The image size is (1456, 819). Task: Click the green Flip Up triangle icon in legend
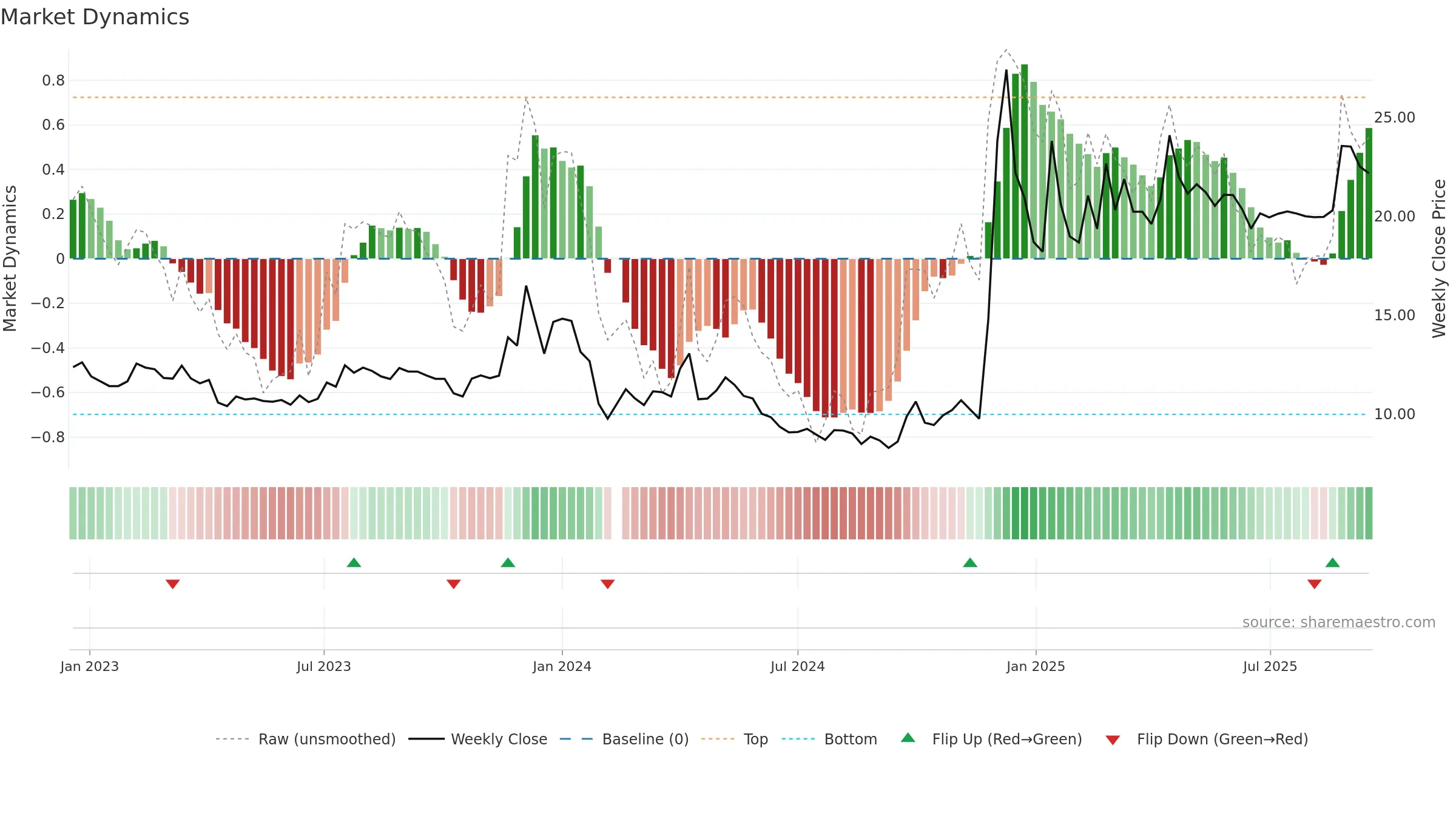coord(908,738)
